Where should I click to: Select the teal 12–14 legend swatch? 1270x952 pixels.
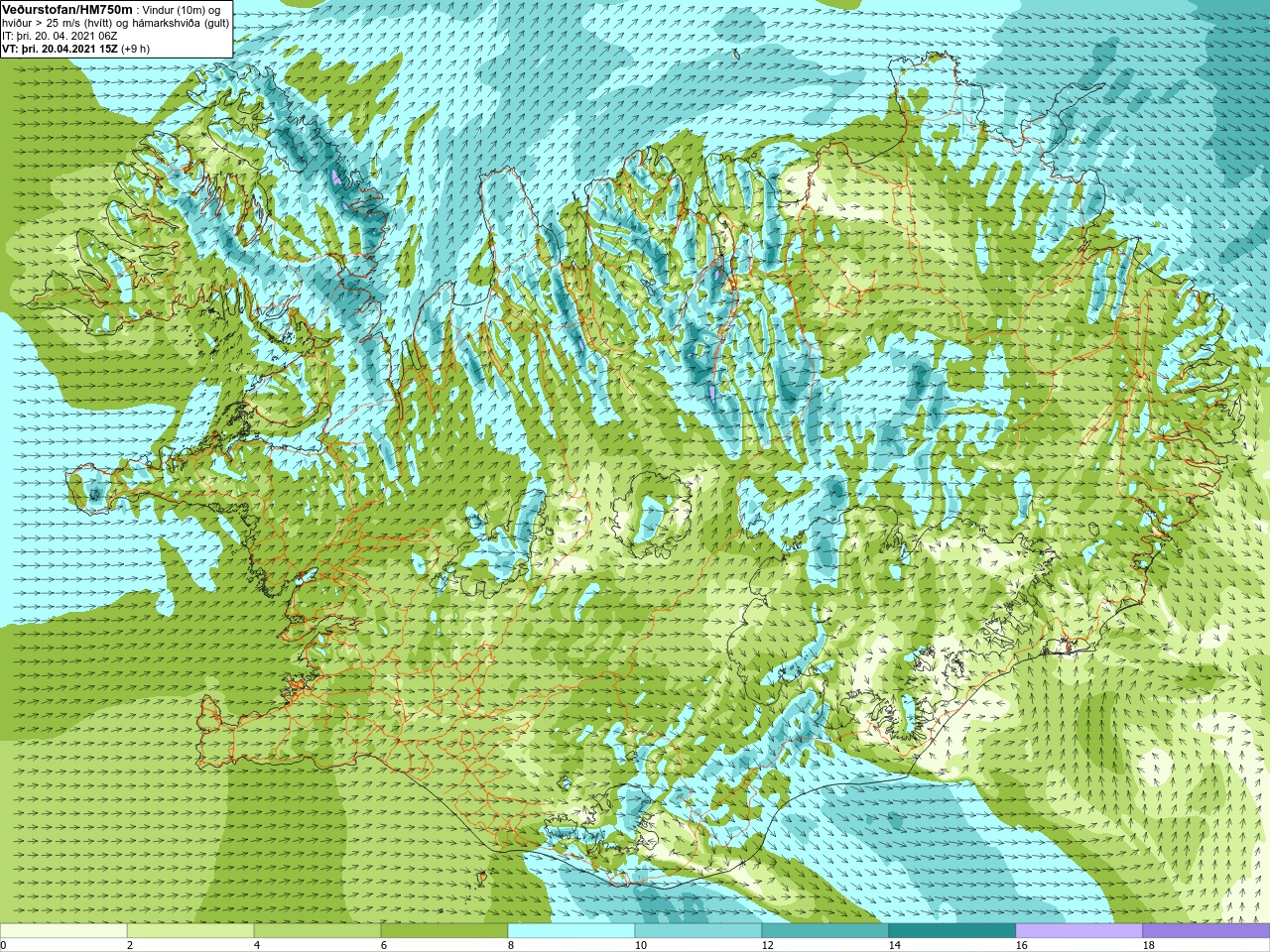pyautogui.click(x=825, y=931)
